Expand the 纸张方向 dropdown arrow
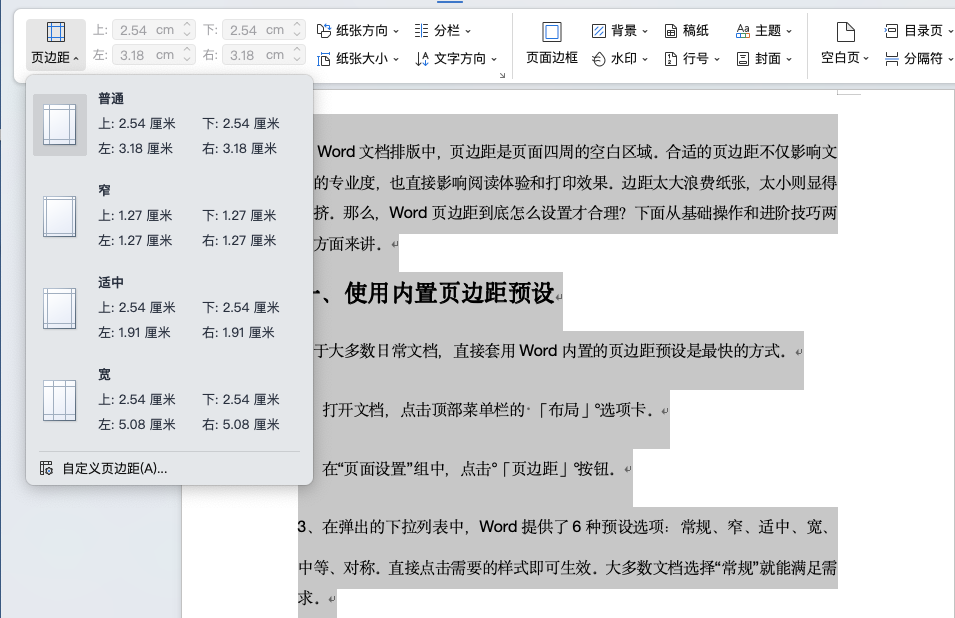Screen dimensions: 955x618 coord(396,31)
